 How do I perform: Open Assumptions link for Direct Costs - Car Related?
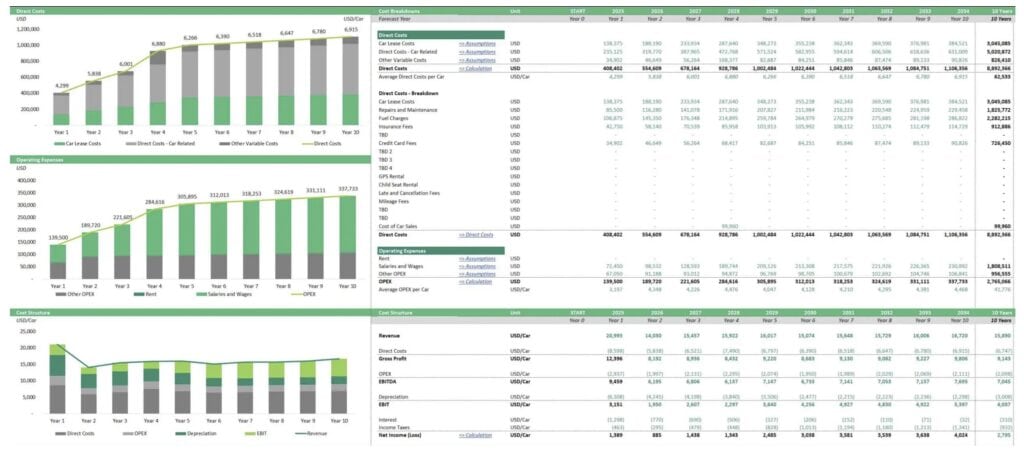click(x=477, y=52)
